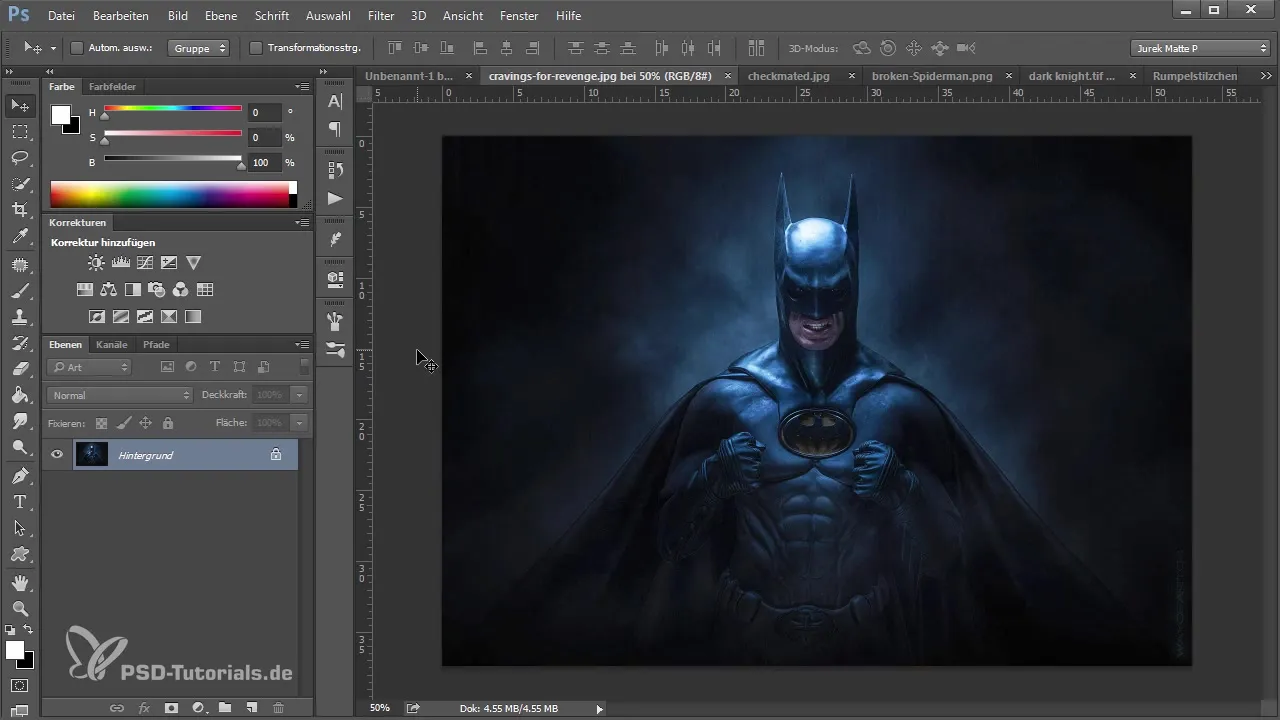This screenshot has width=1280, height=720.
Task: Toggle the layer filter on/off switch
Action: [x=303, y=367]
